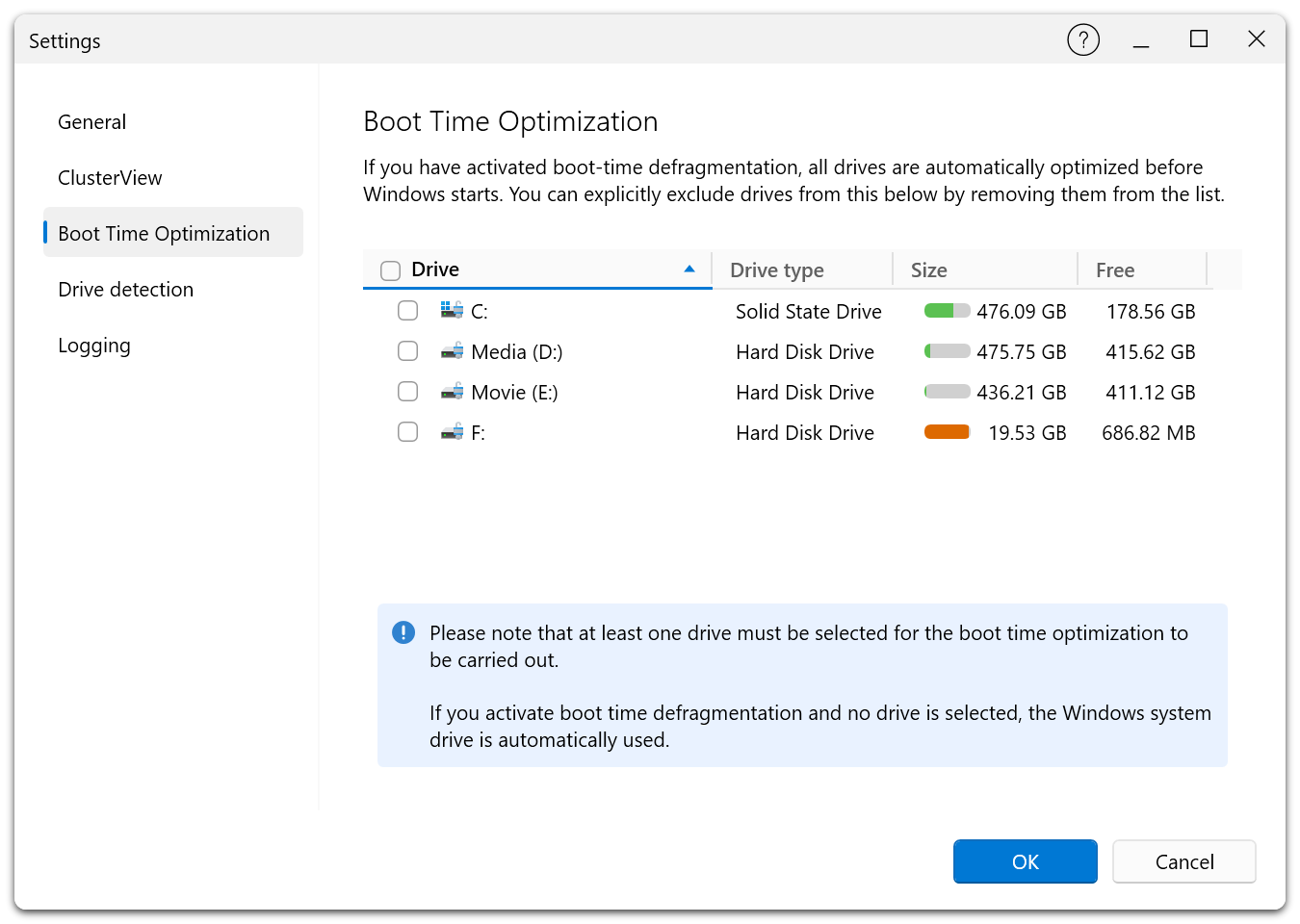Toggle the checkbox for Movie (E:)
This screenshot has height=924, width=1300.
407,391
